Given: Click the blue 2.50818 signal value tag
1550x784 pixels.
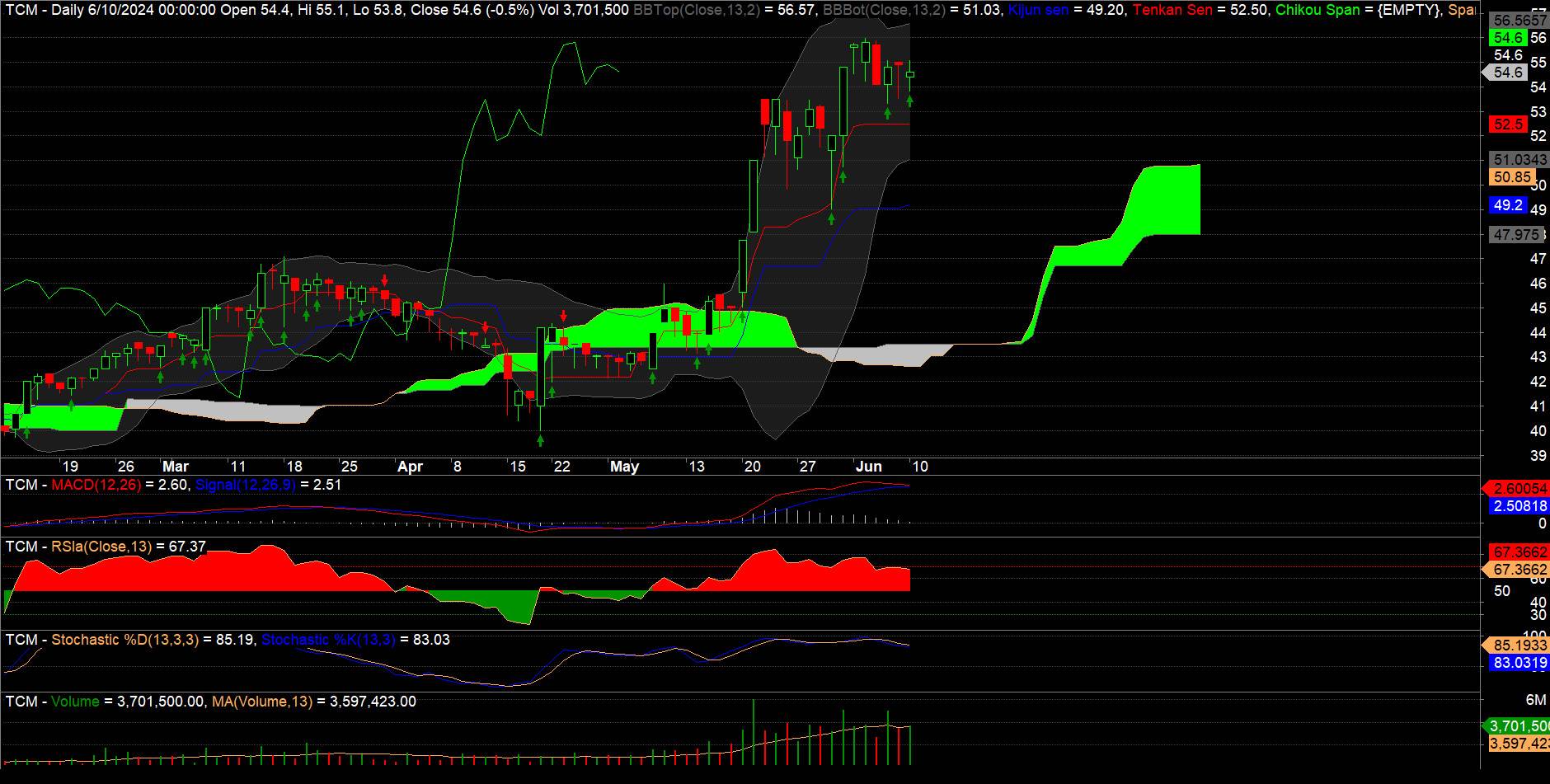Looking at the screenshot, I should click(1519, 506).
